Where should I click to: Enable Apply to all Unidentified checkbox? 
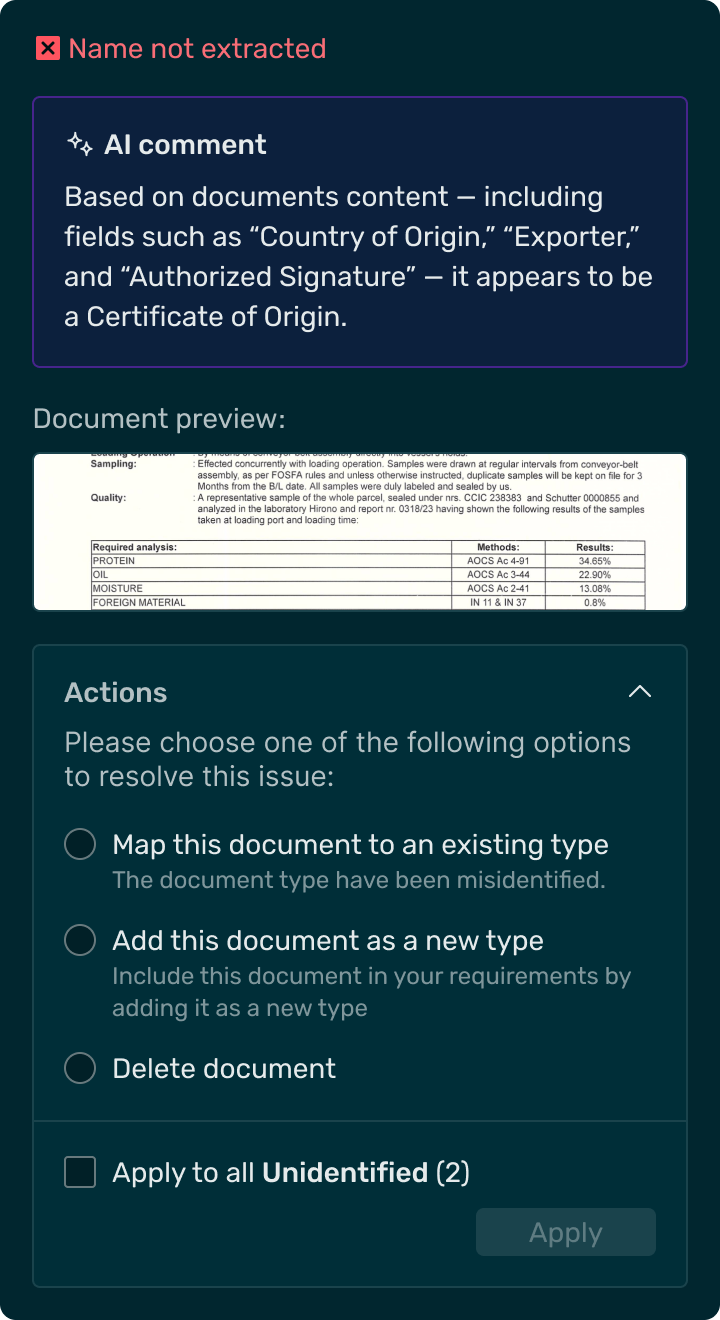tap(80, 1172)
